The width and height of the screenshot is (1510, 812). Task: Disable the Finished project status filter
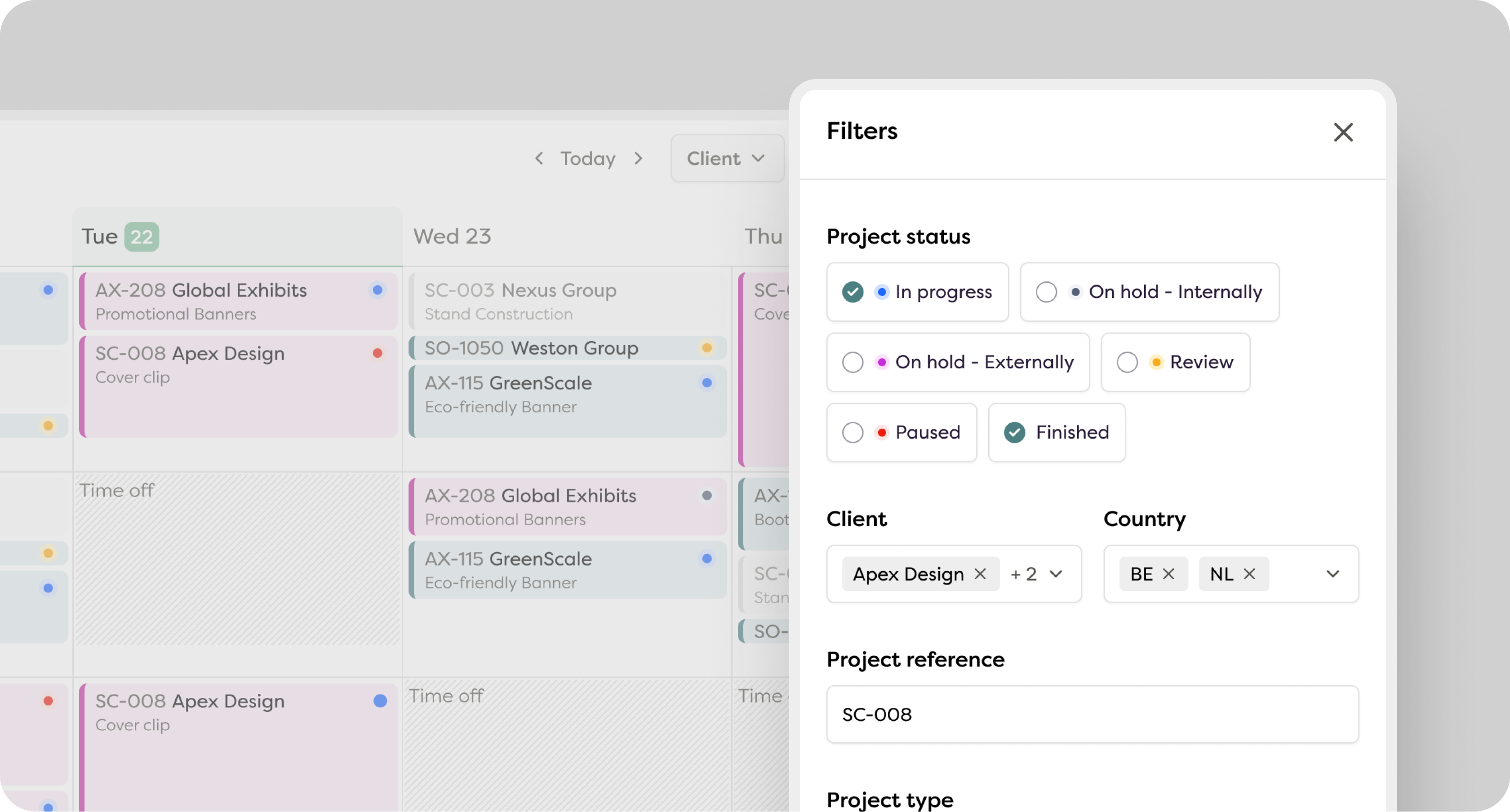click(x=1015, y=432)
